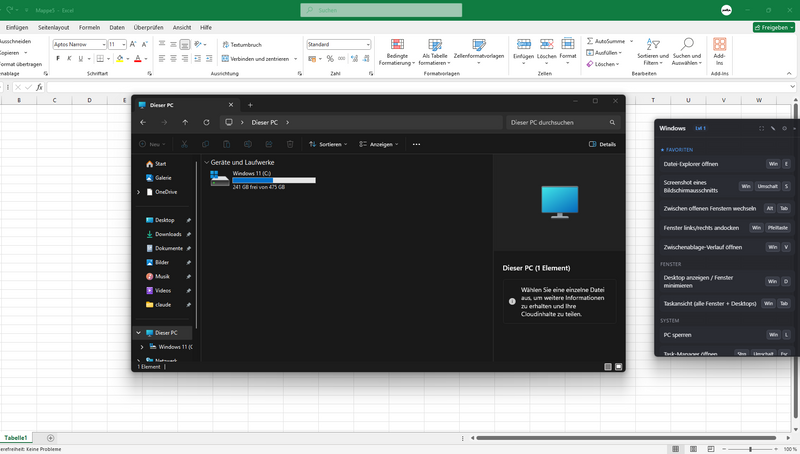
Task: Add a new sheet next to Tabelle1
Action: point(51,438)
